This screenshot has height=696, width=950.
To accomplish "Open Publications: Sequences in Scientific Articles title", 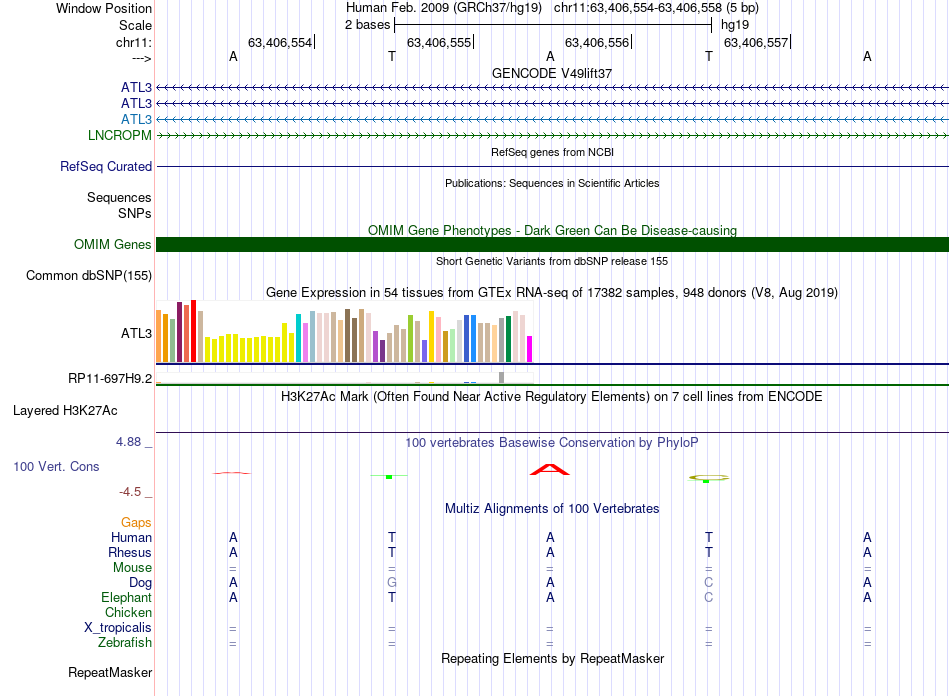I will click(552, 183).
